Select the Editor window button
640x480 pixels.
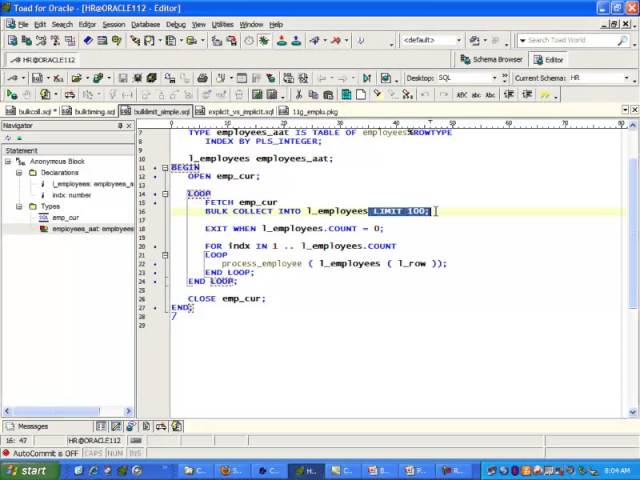549,60
